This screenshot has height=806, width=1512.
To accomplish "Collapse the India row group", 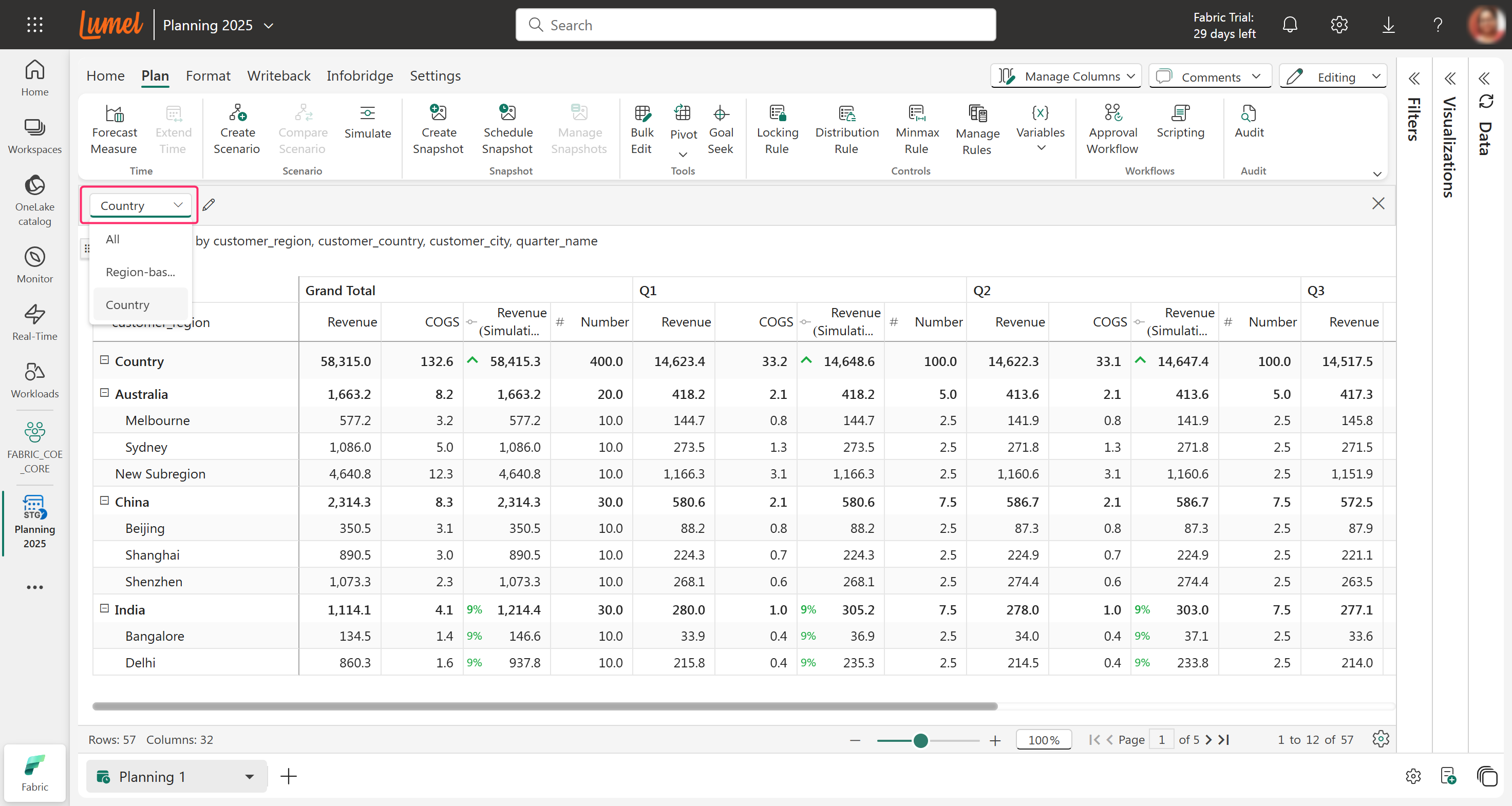I will coord(104,608).
